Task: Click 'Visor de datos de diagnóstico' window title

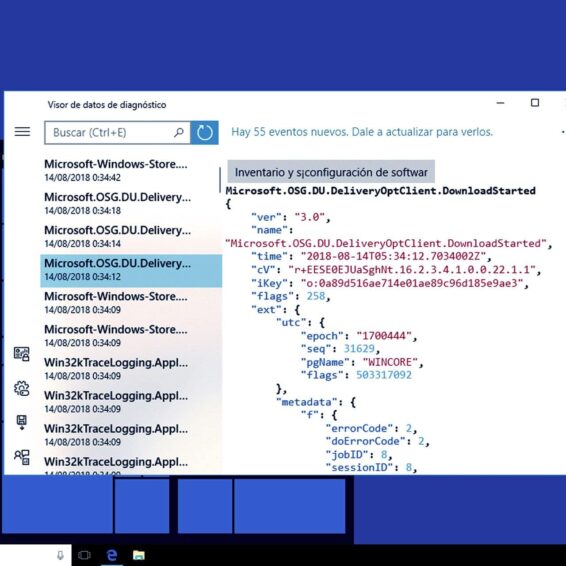Action: (107, 105)
